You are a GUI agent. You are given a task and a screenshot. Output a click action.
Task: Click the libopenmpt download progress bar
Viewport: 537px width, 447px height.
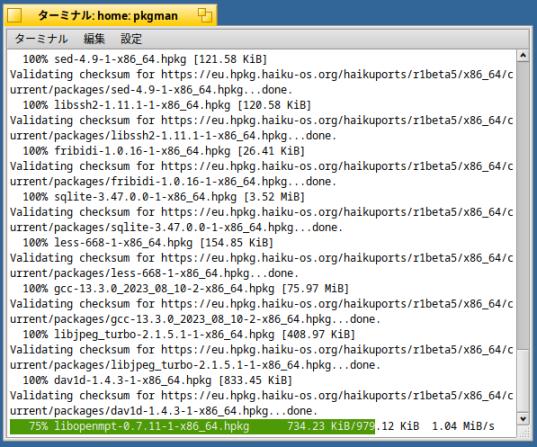[x=192, y=426]
